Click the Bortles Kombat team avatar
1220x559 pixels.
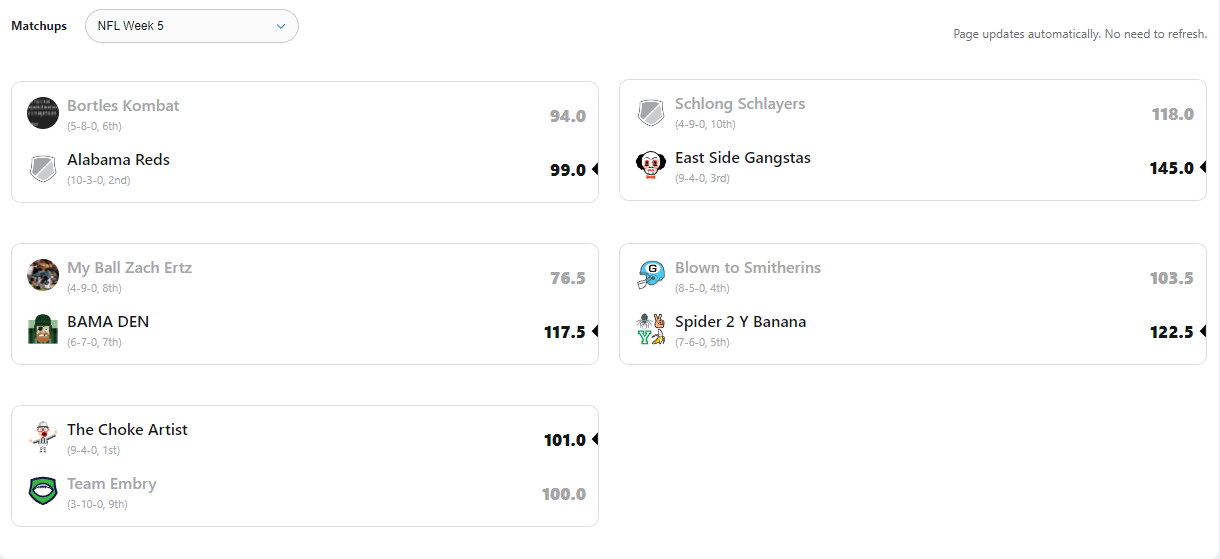coord(43,113)
